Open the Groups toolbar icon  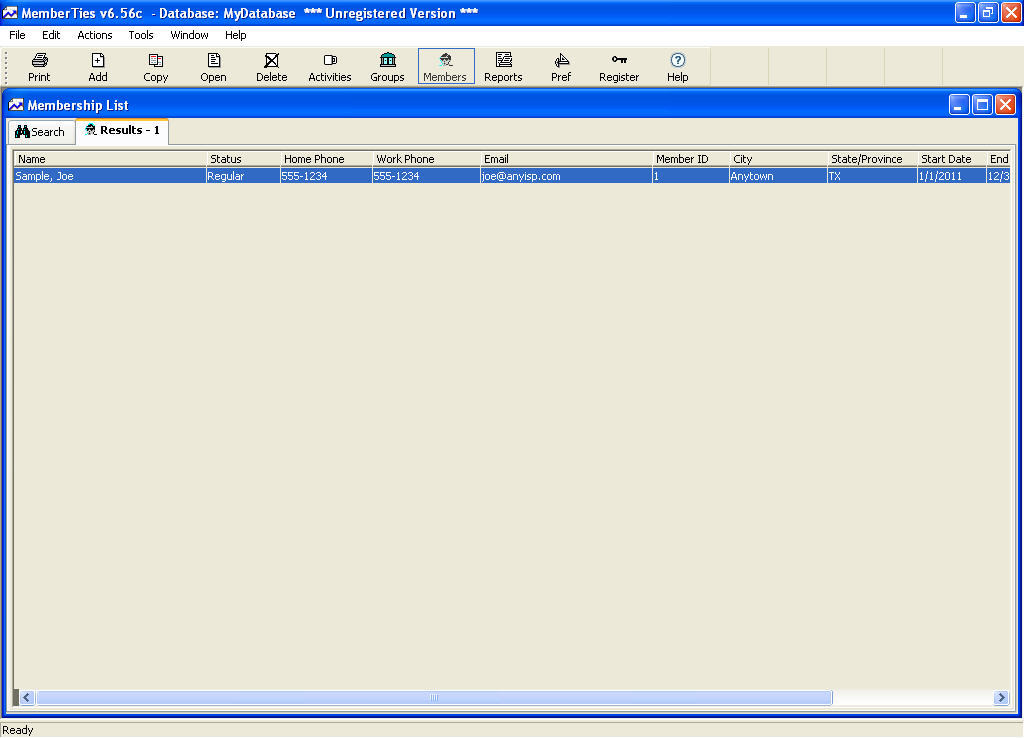[x=387, y=67]
